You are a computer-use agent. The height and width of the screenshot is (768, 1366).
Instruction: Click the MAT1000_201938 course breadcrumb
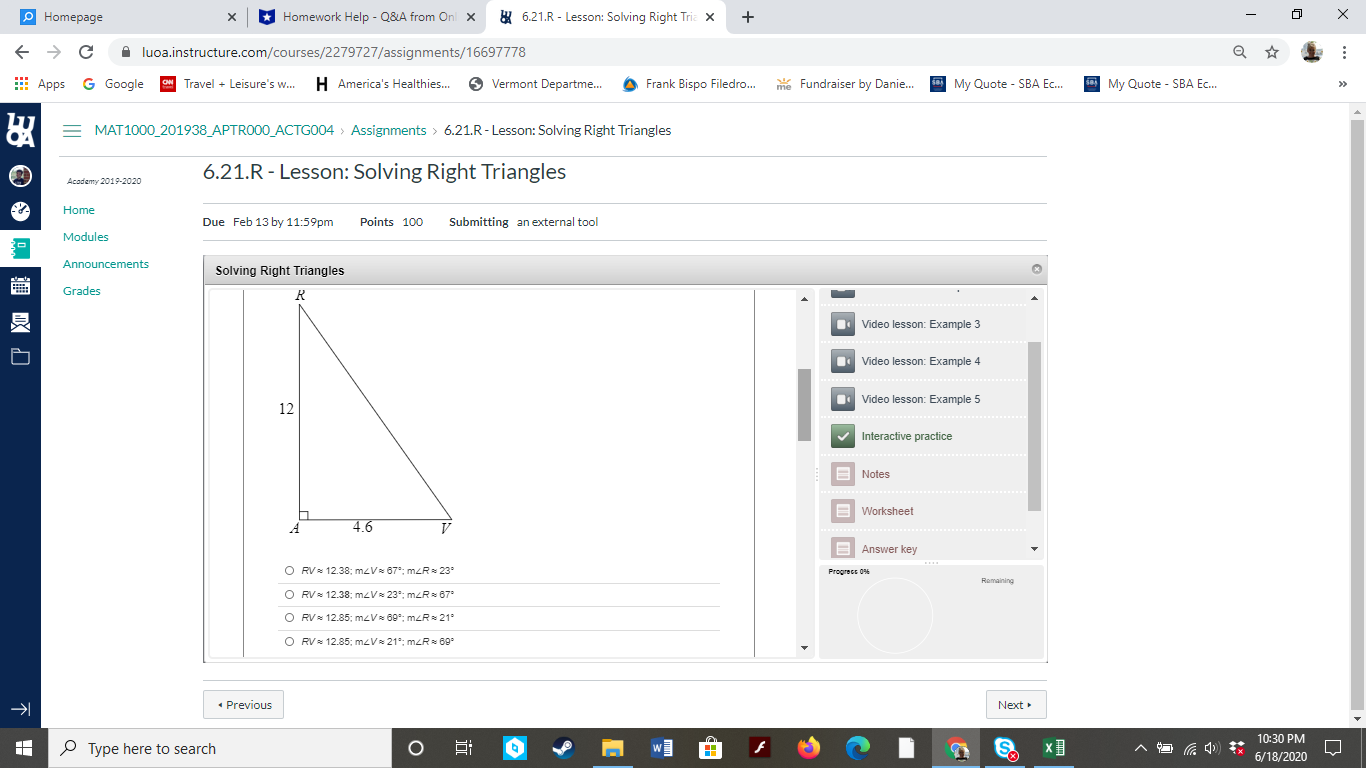[x=214, y=131]
